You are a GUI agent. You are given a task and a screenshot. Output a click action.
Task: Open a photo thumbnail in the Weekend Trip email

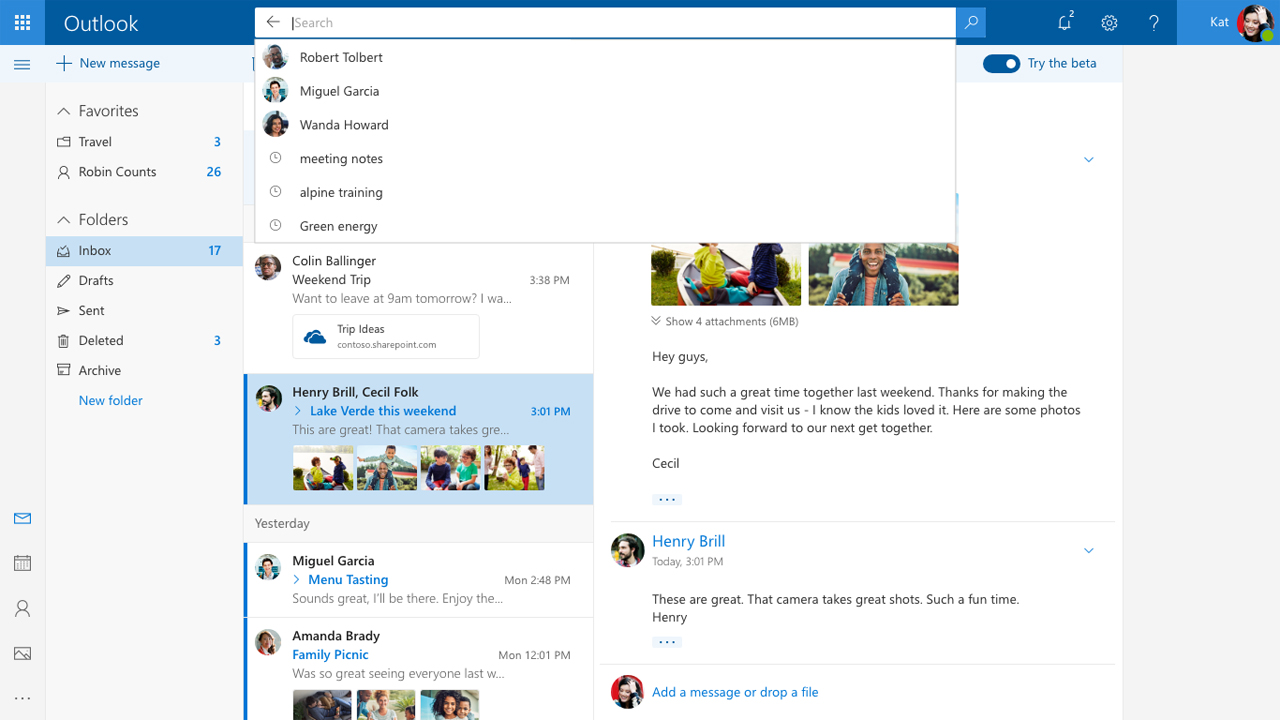(x=726, y=273)
